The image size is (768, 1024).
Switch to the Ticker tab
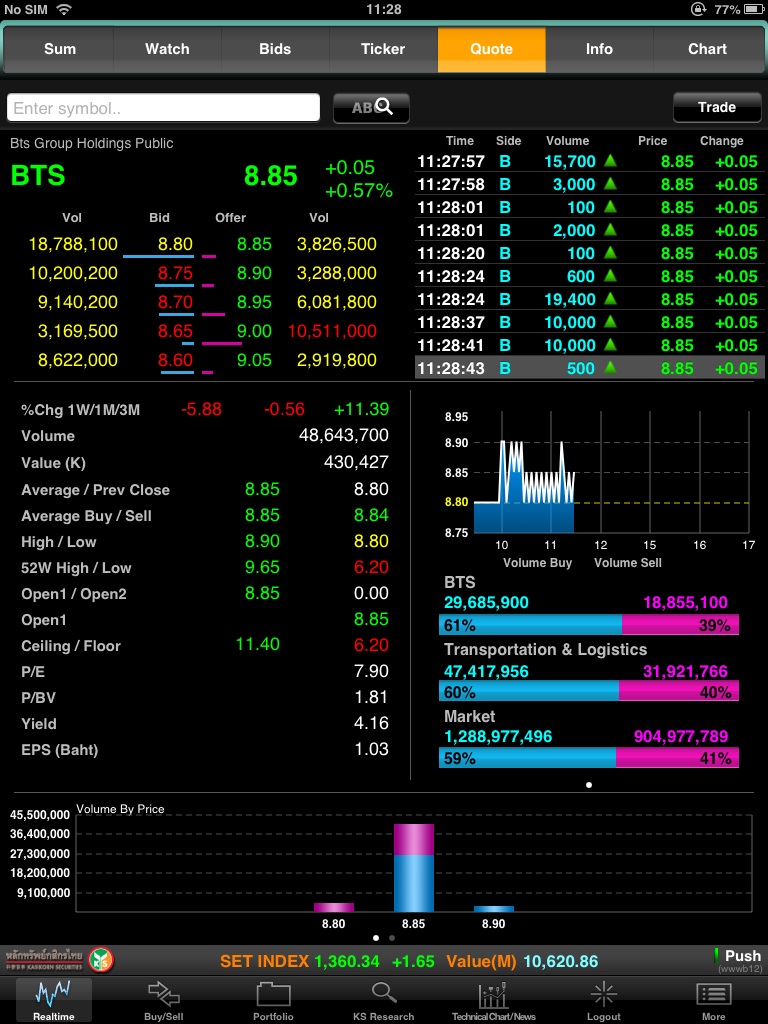pyautogui.click(x=383, y=49)
